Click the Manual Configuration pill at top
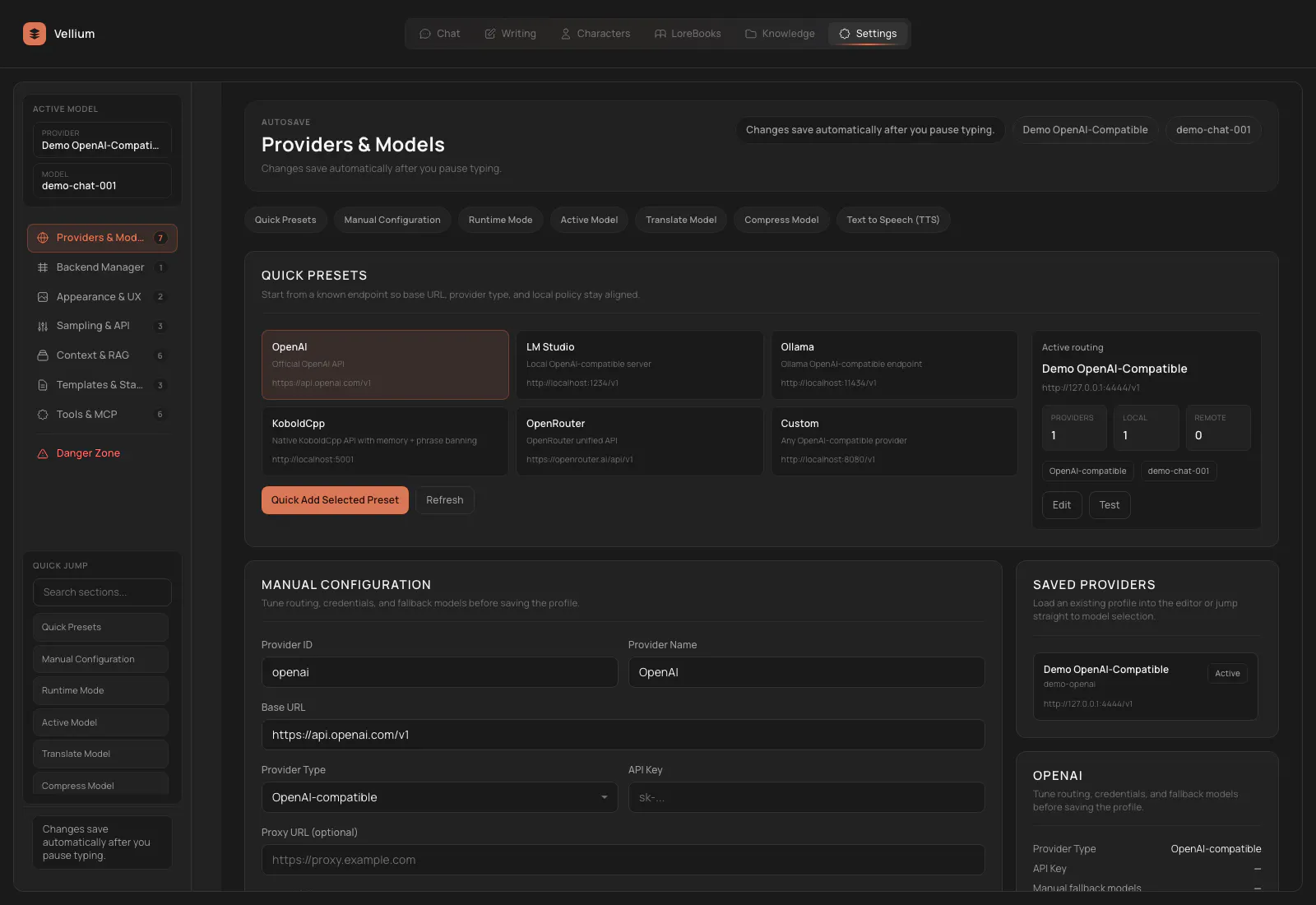 (392, 220)
